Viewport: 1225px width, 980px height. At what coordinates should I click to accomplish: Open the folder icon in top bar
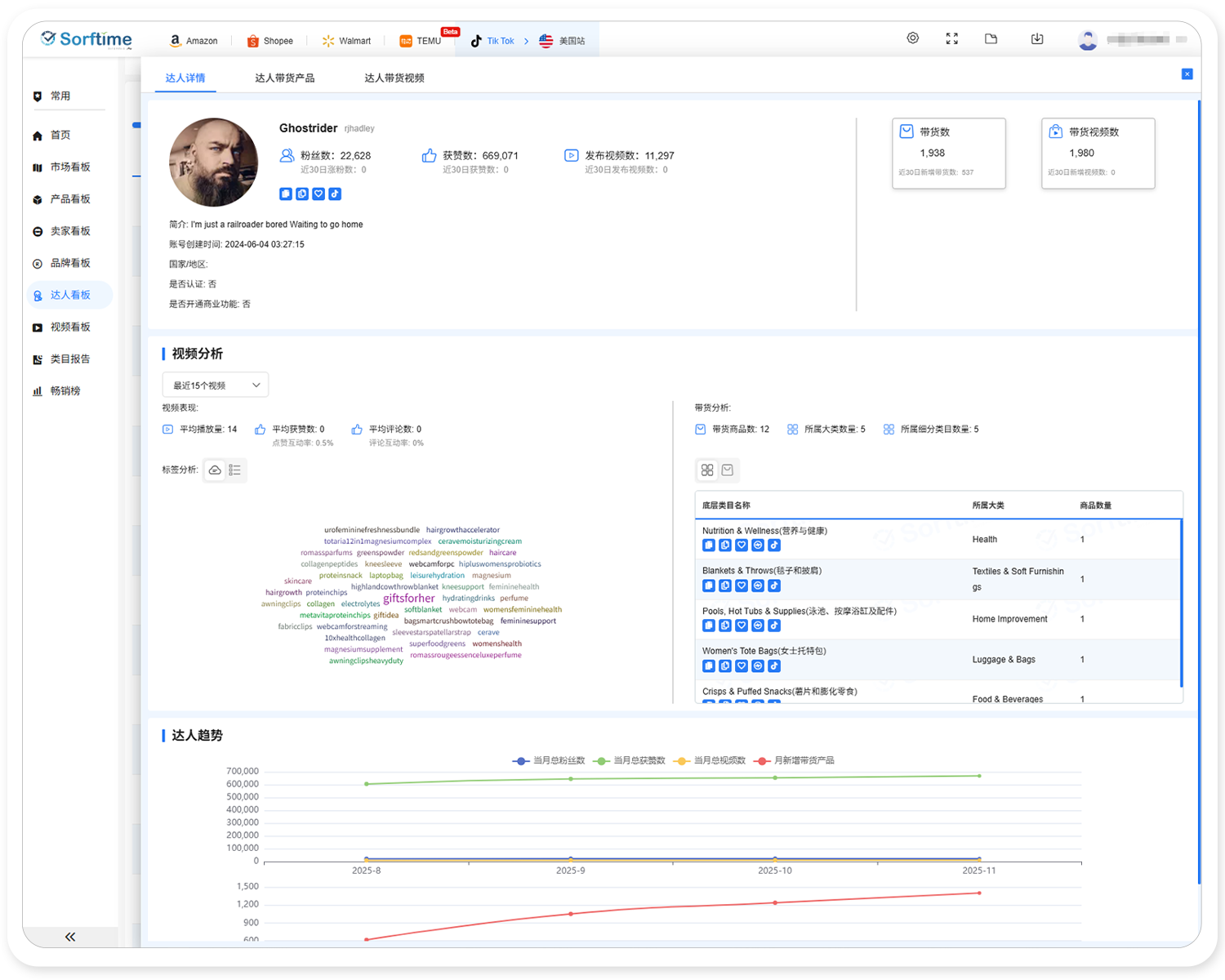991,38
